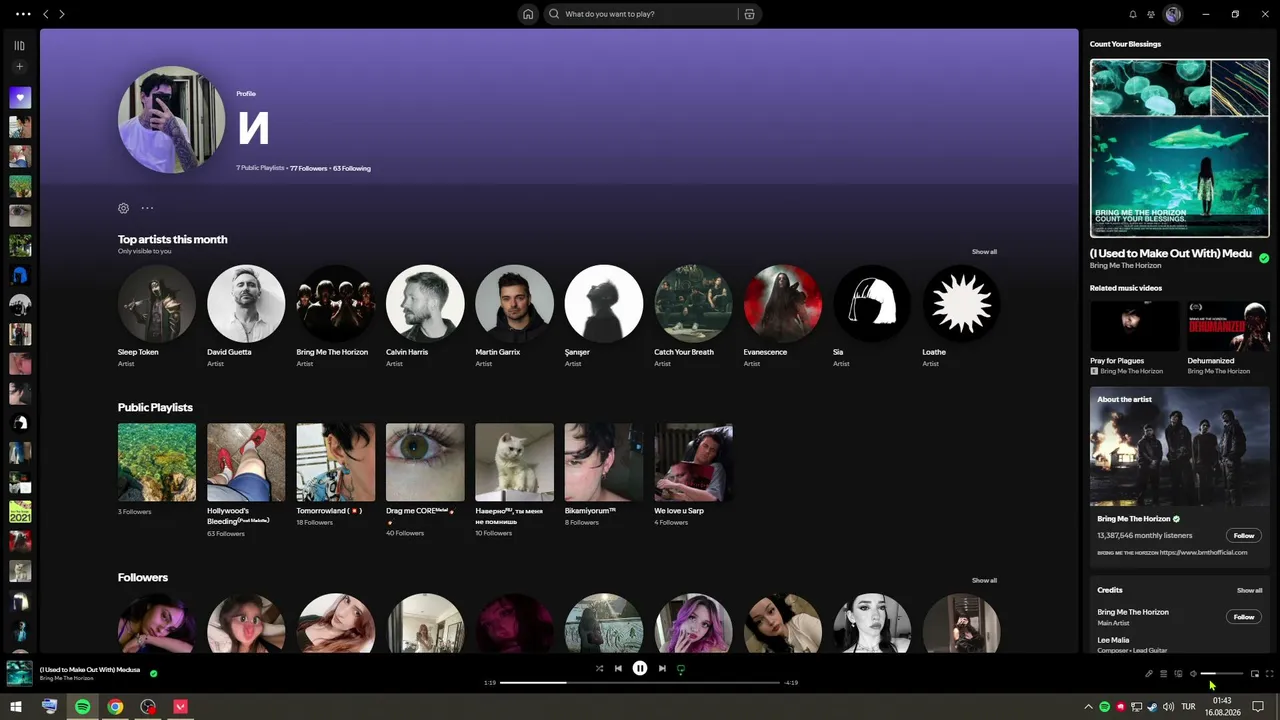The height and width of the screenshot is (720, 1280).
Task: Open the three-dots app menu in the title bar
Action: pyautogui.click(x=23, y=14)
